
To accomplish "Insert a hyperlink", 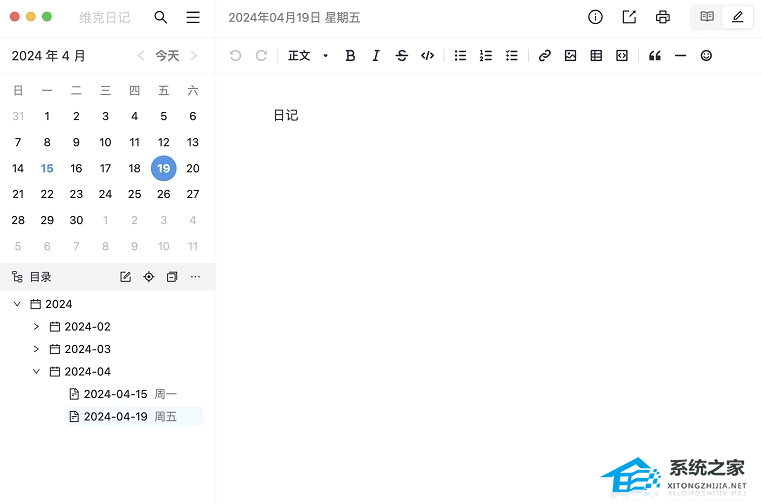I will coord(545,55).
